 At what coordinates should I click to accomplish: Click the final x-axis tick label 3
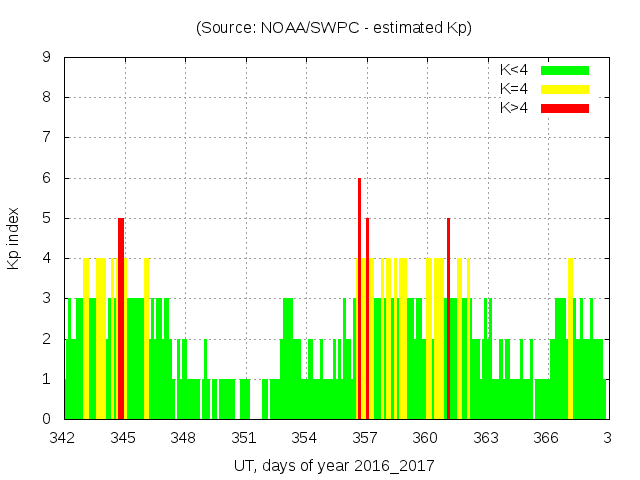[x=607, y=437]
